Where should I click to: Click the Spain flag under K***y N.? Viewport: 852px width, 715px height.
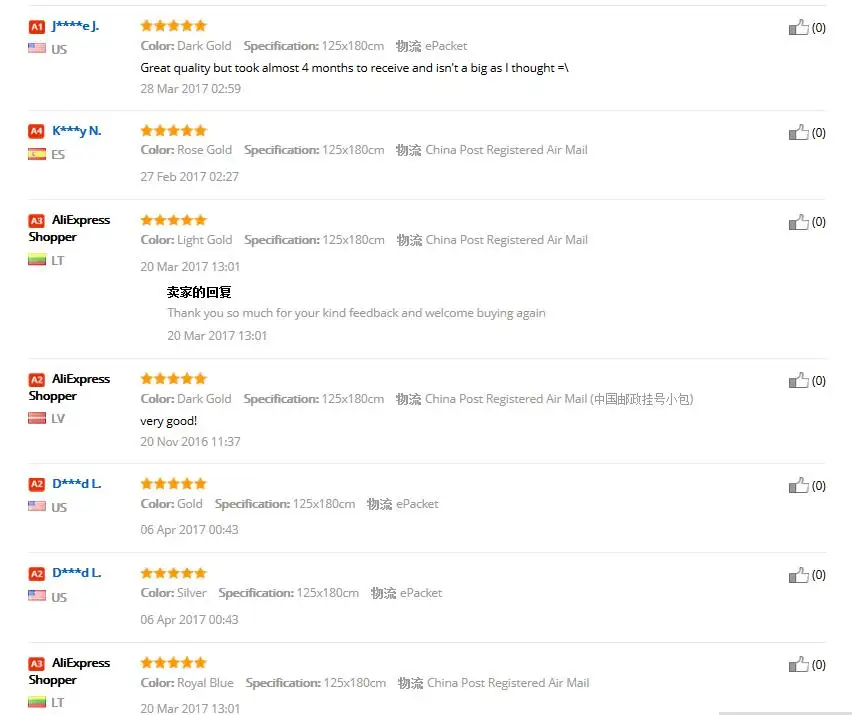click(37, 154)
